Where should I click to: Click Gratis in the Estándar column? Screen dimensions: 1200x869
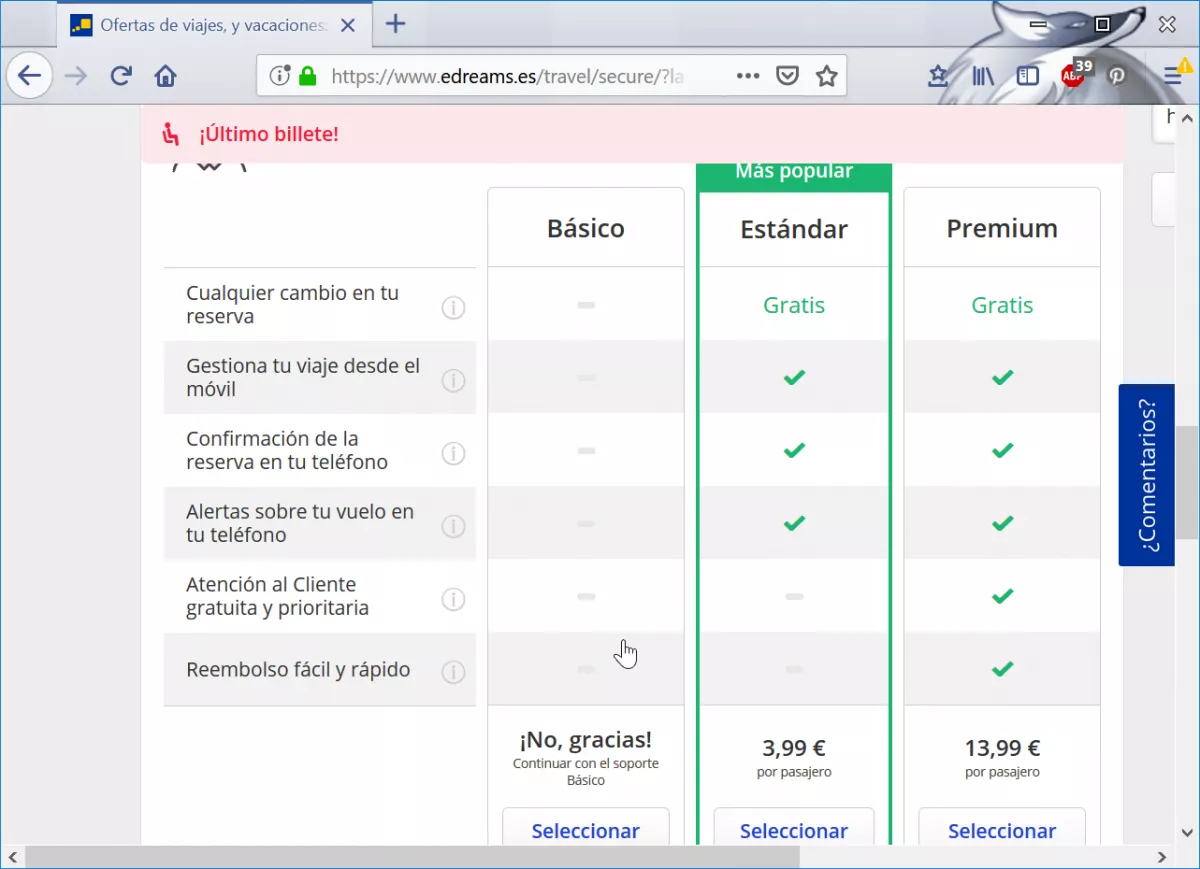[x=794, y=305]
